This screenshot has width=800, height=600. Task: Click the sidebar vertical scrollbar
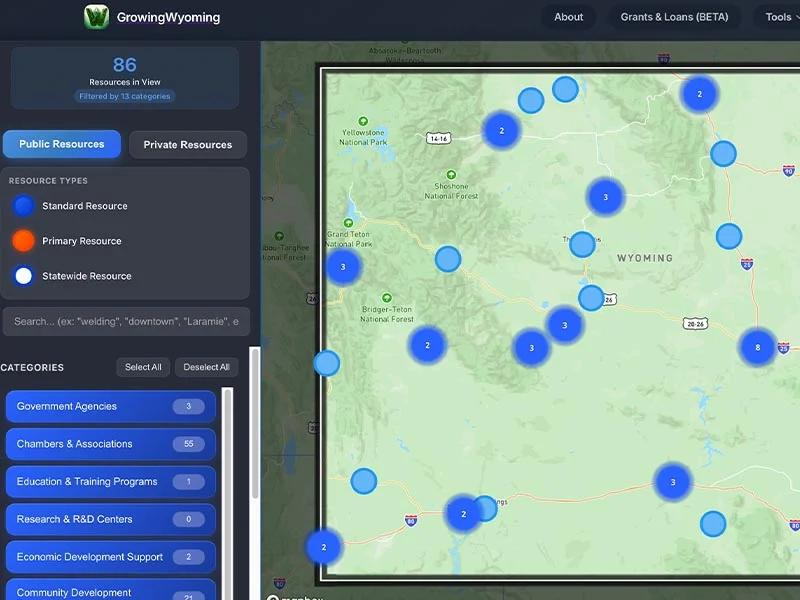(255, 423)
